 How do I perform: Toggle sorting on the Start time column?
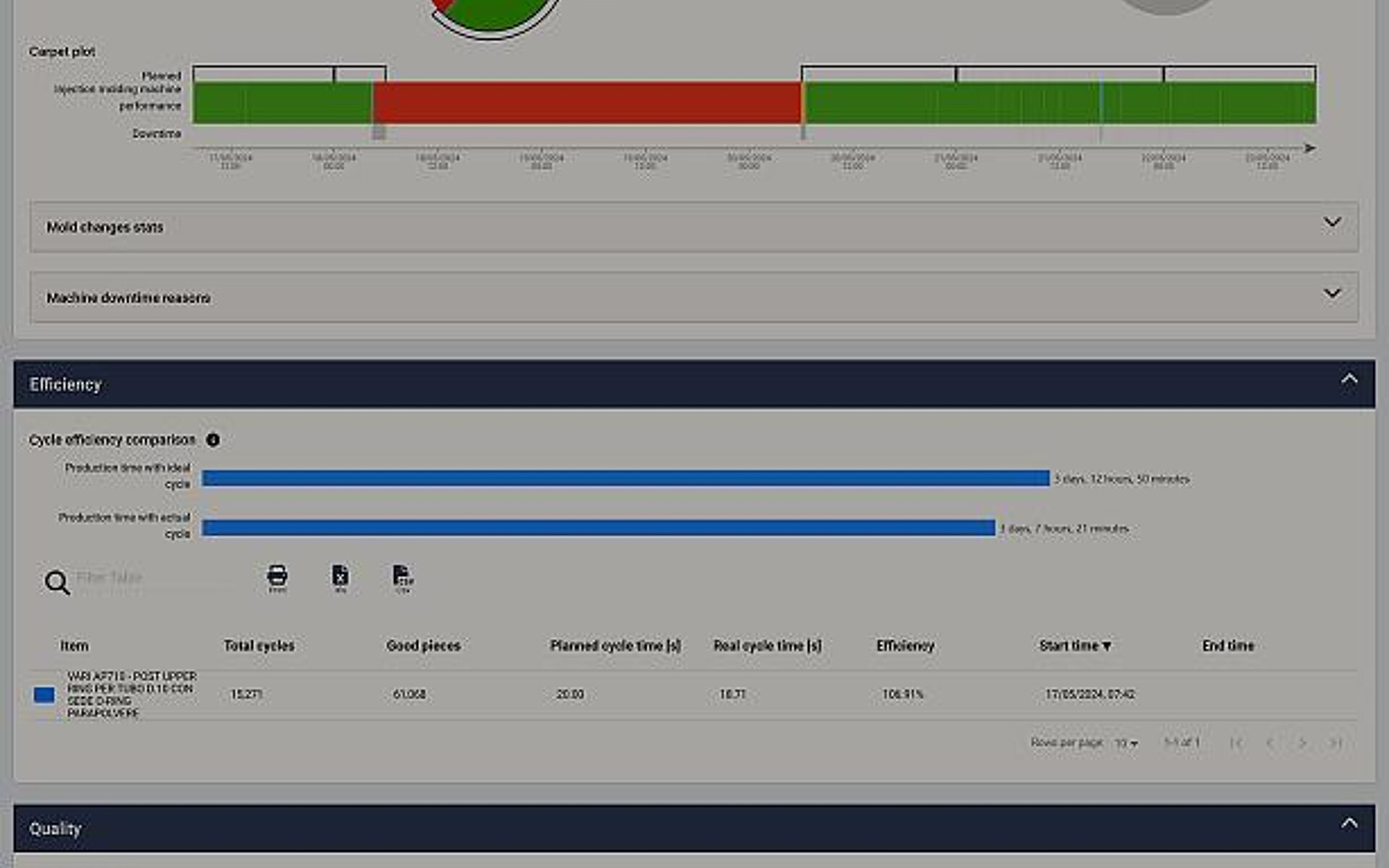point(1076,646)
